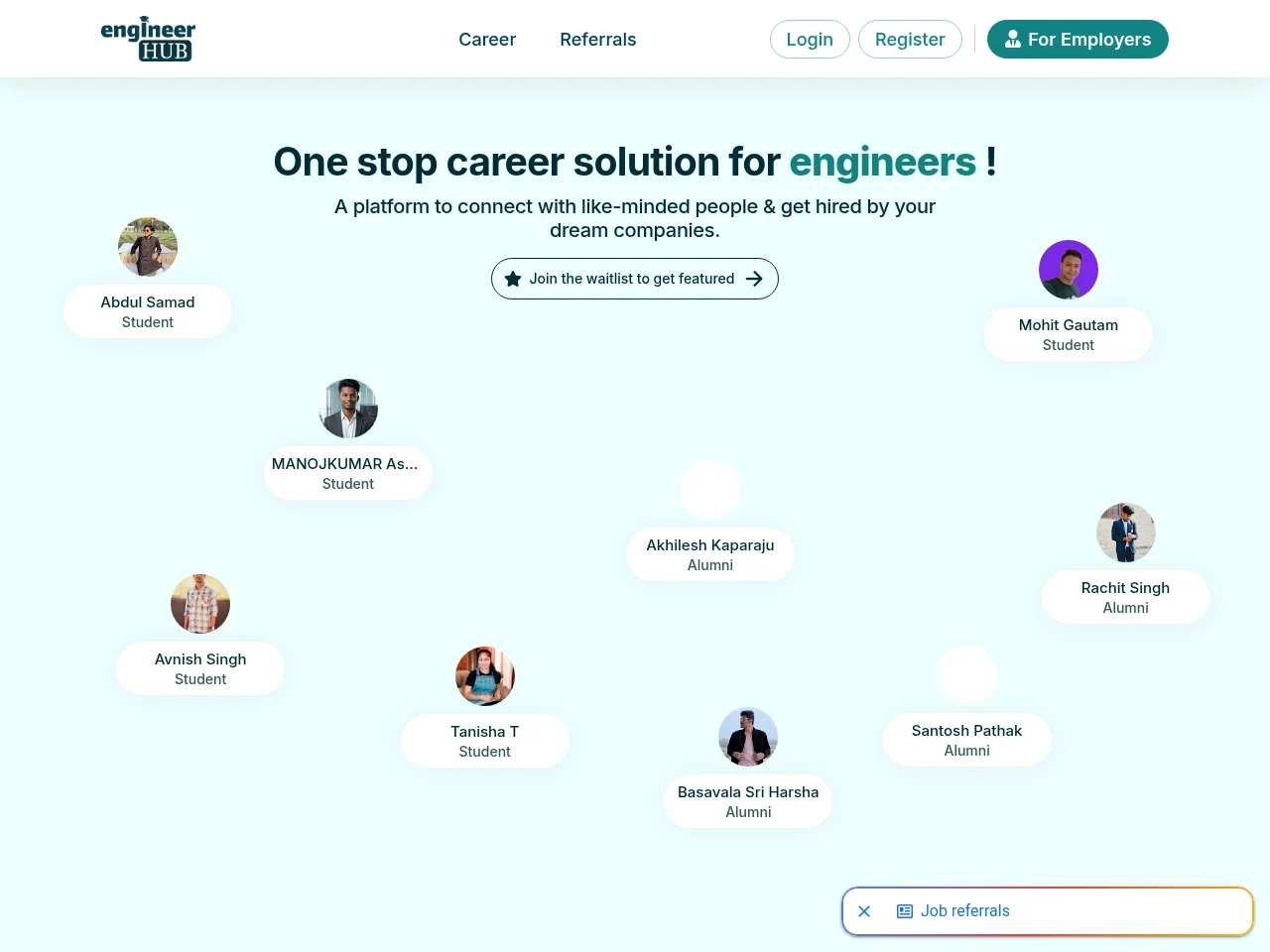1270x952 pixels.
Task: Select Avnish Singh's profile photo
Action: coord(200,604)
